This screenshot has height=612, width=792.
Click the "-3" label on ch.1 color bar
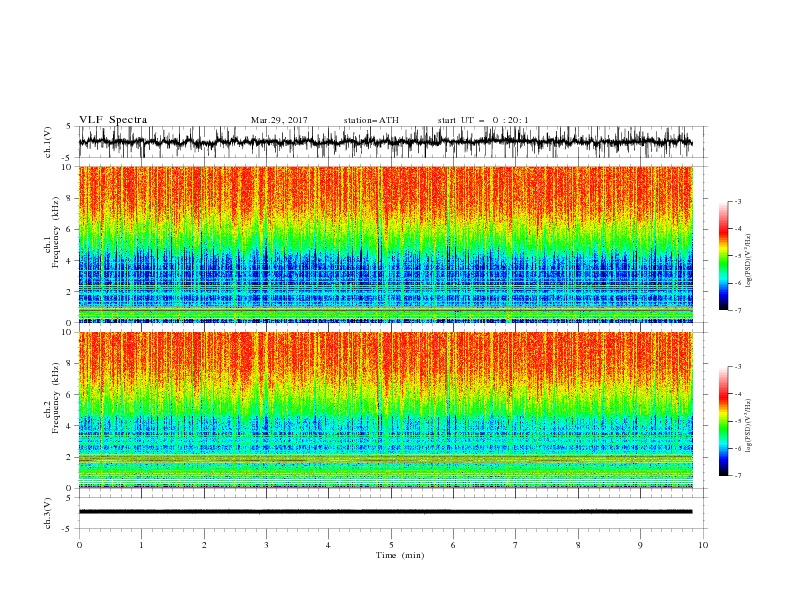(x=738, y=201)
